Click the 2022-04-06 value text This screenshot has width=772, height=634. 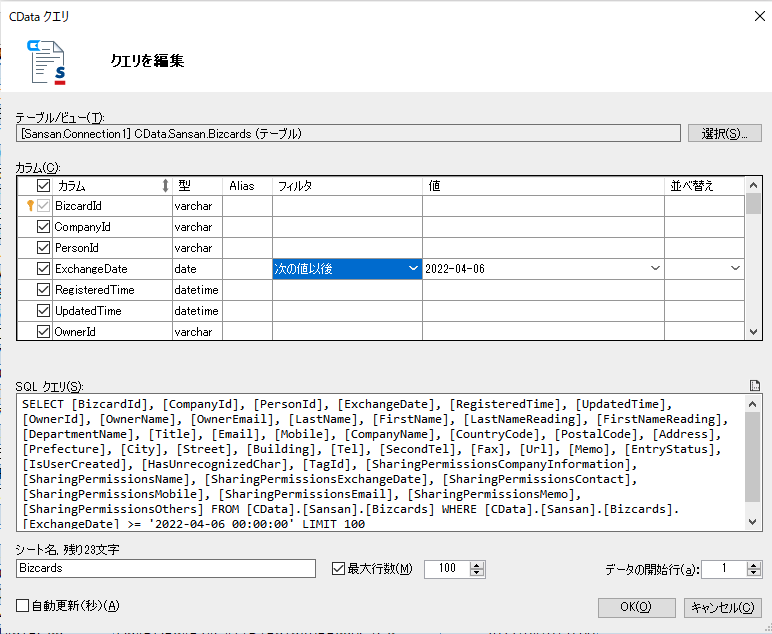point(455,269)
